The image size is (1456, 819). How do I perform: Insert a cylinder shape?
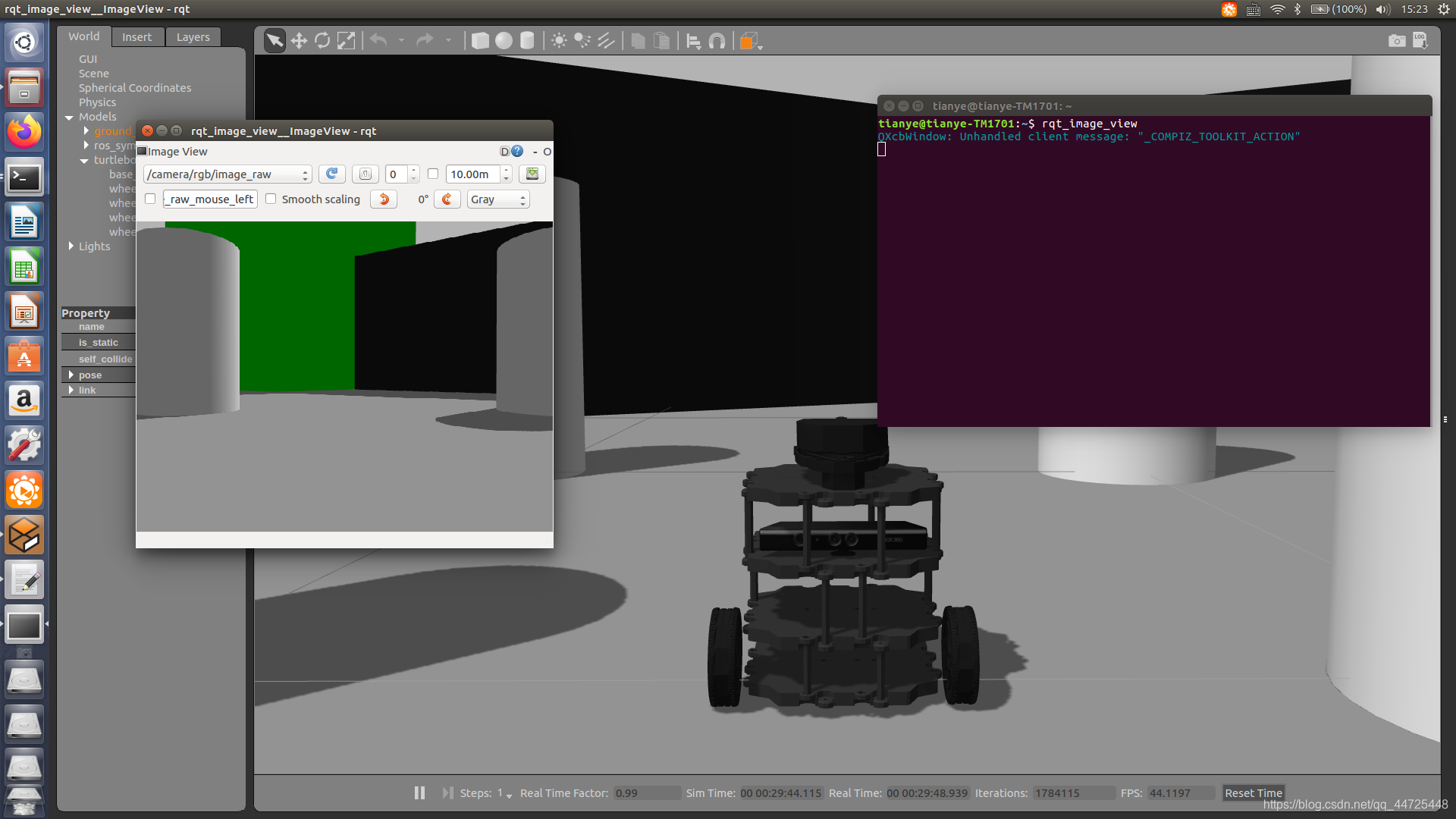pyautogui.click(x=527, y=41)
